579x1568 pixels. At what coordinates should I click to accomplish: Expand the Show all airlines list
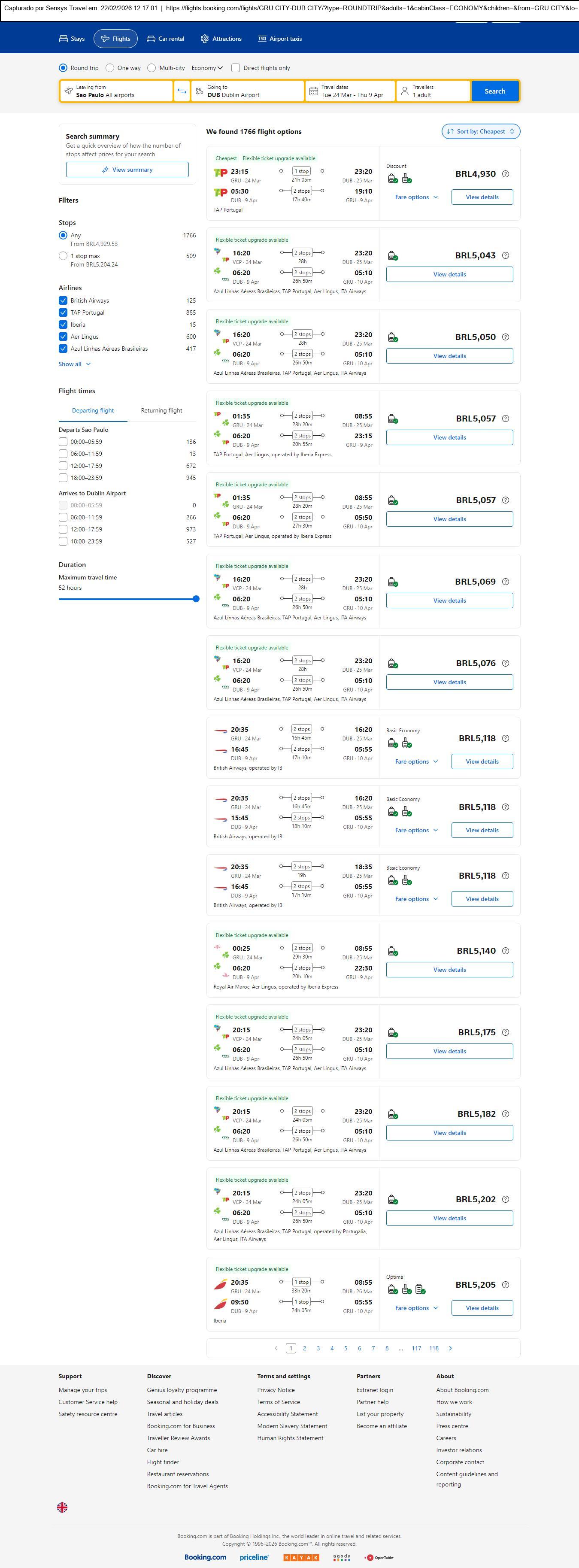pos(74,364)
